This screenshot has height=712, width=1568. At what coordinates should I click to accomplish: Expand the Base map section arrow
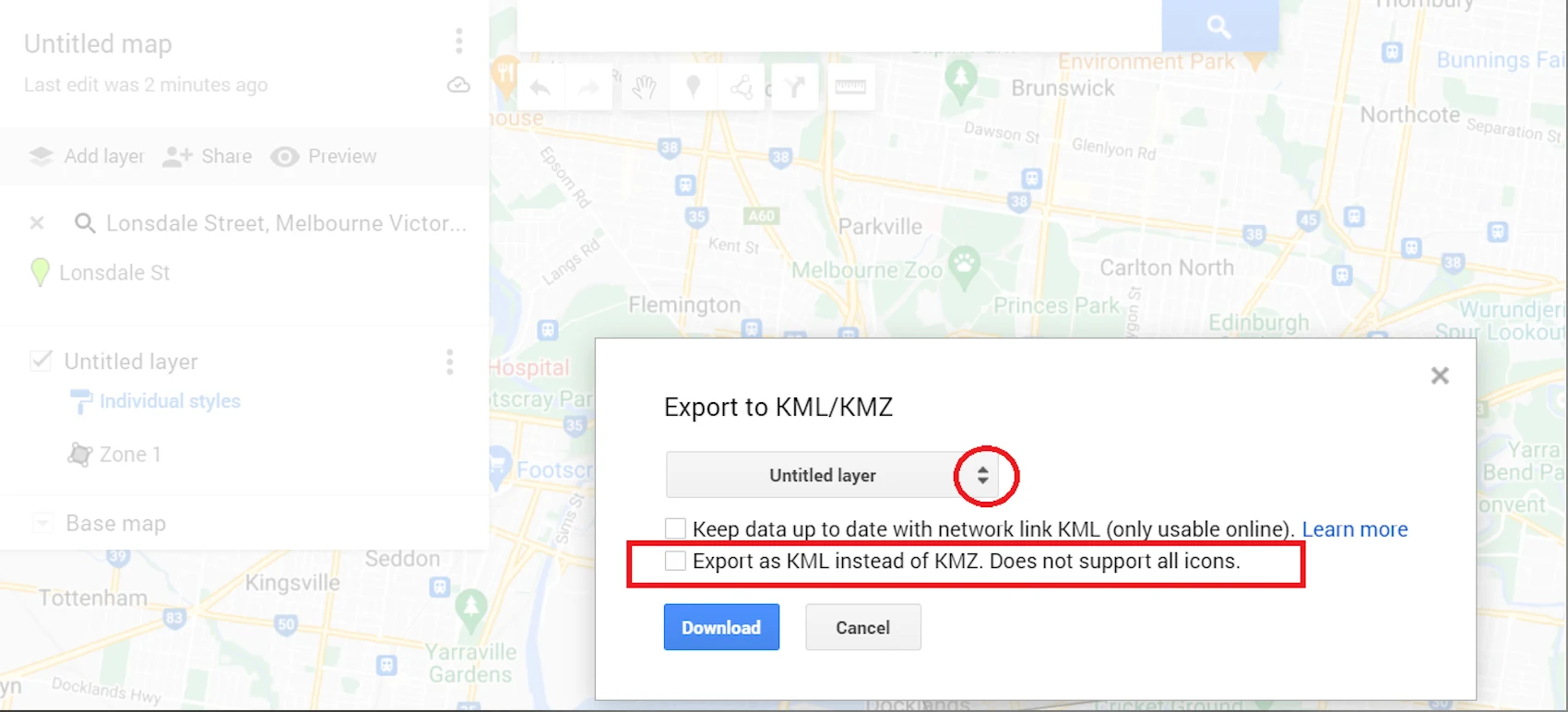tap(42, 524)
